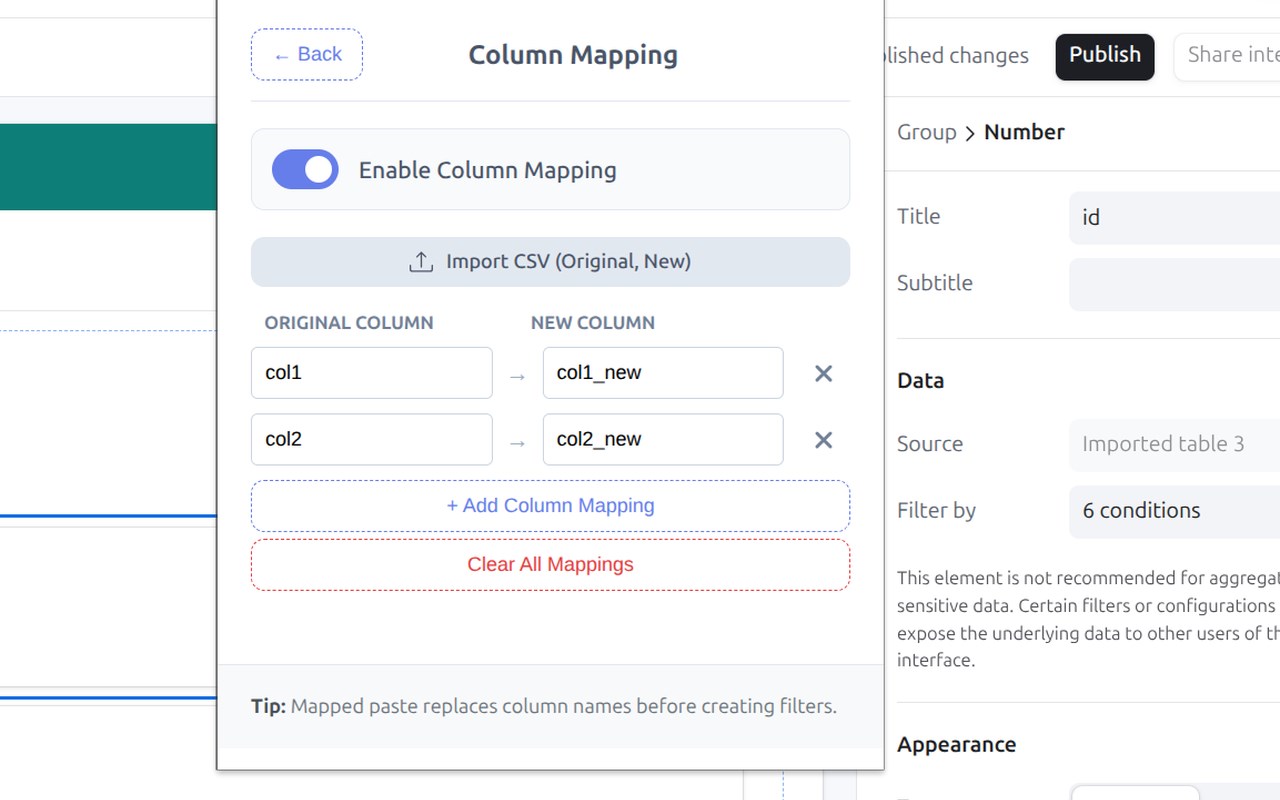The image size is (1280, 800).
Task: Click the empty Subtitle field
Action: pyautogui.click(x=1175, y=284)
